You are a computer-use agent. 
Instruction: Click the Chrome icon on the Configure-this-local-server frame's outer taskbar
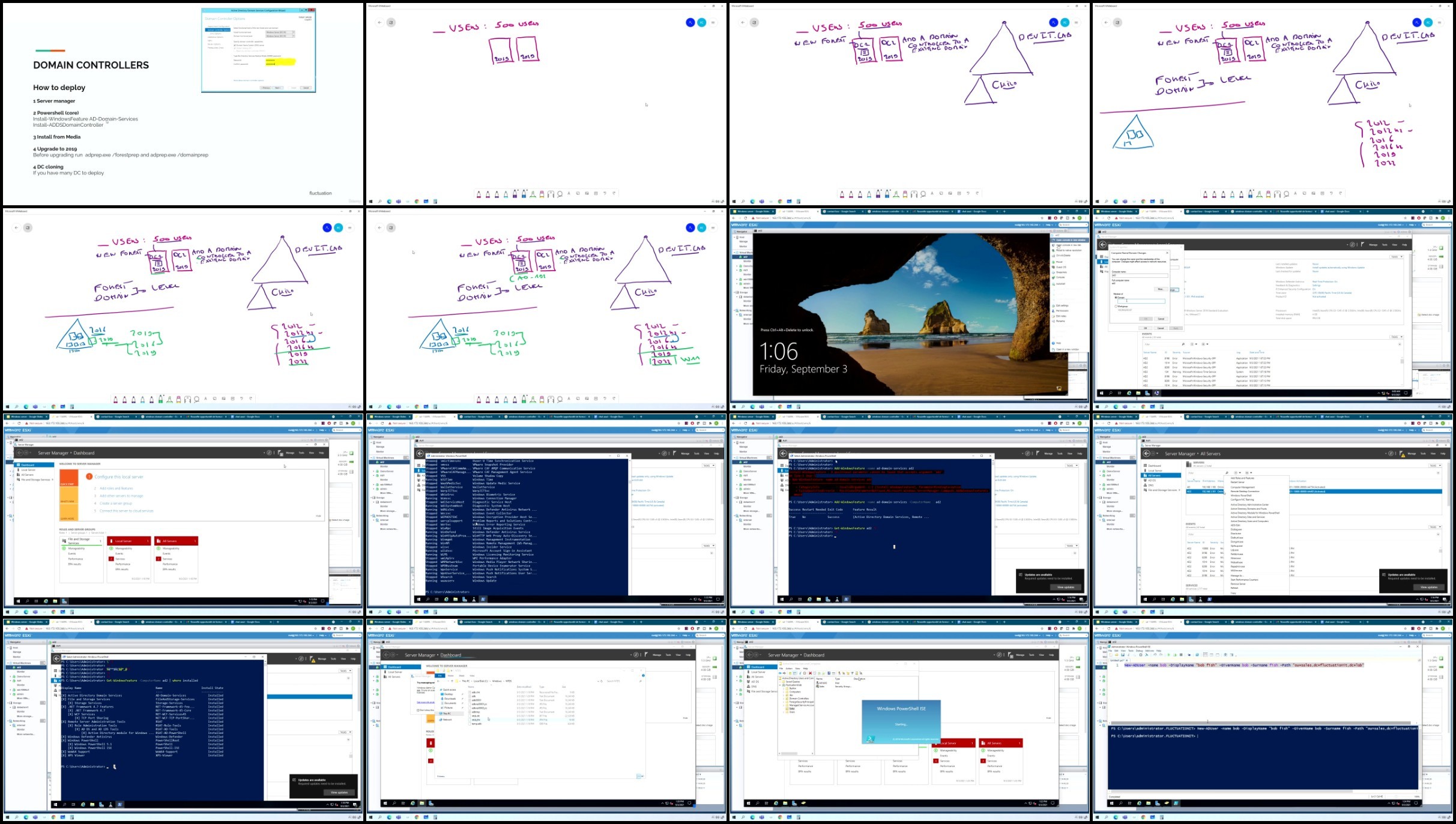tap(53, 612)
